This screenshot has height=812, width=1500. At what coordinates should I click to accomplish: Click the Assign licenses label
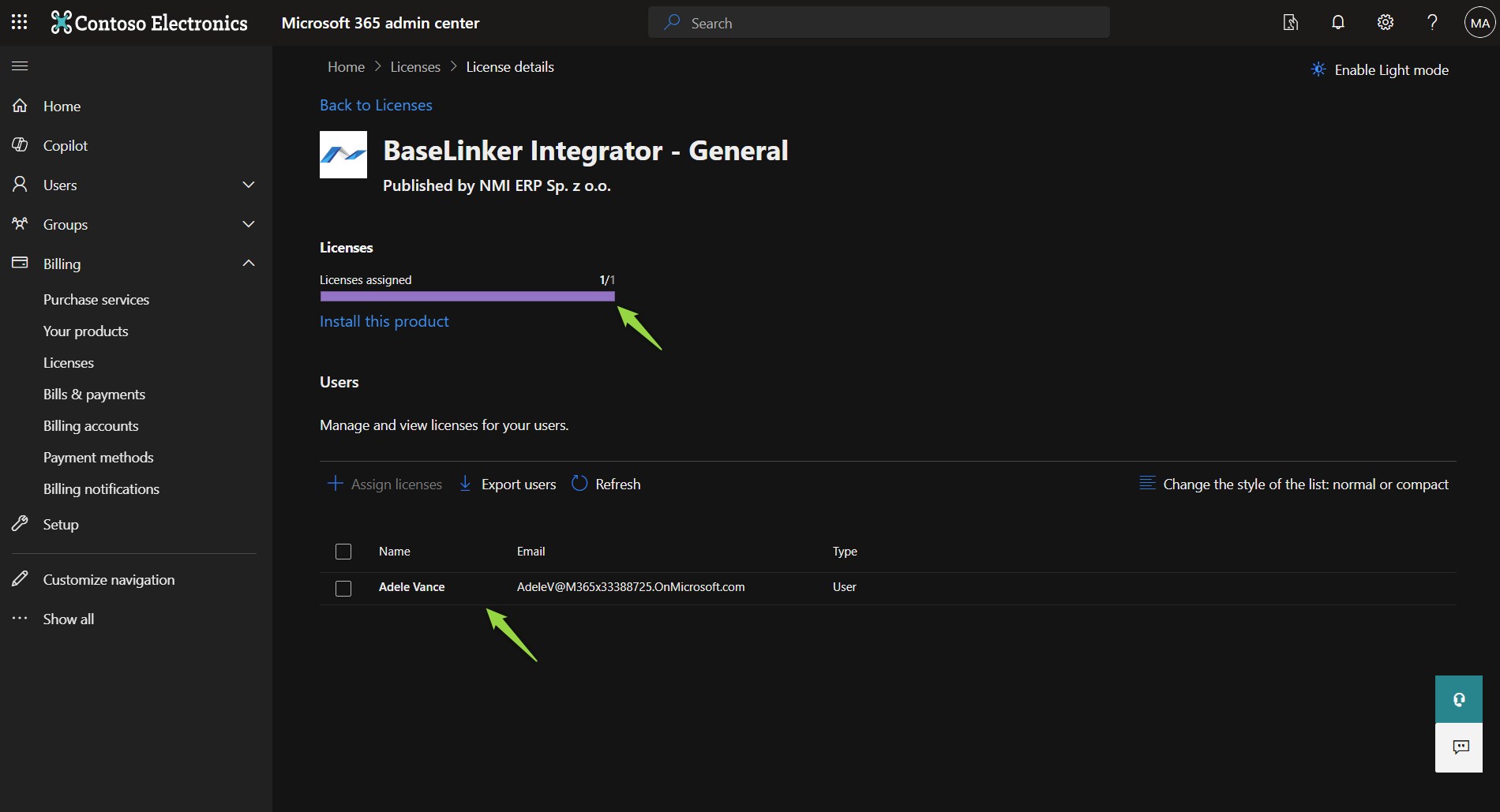(x=396, y=485)
